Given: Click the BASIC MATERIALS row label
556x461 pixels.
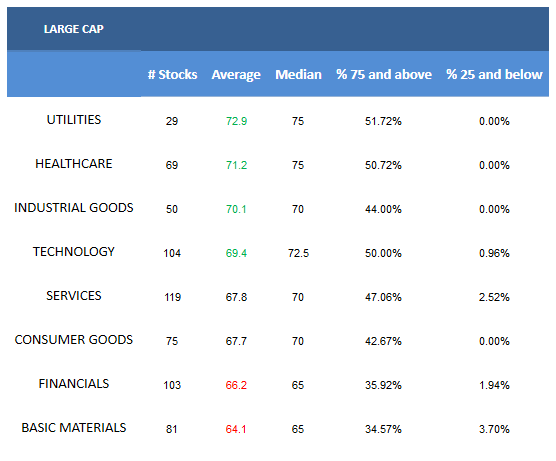Looking at the screenshot, I should (x=74, y=428).
